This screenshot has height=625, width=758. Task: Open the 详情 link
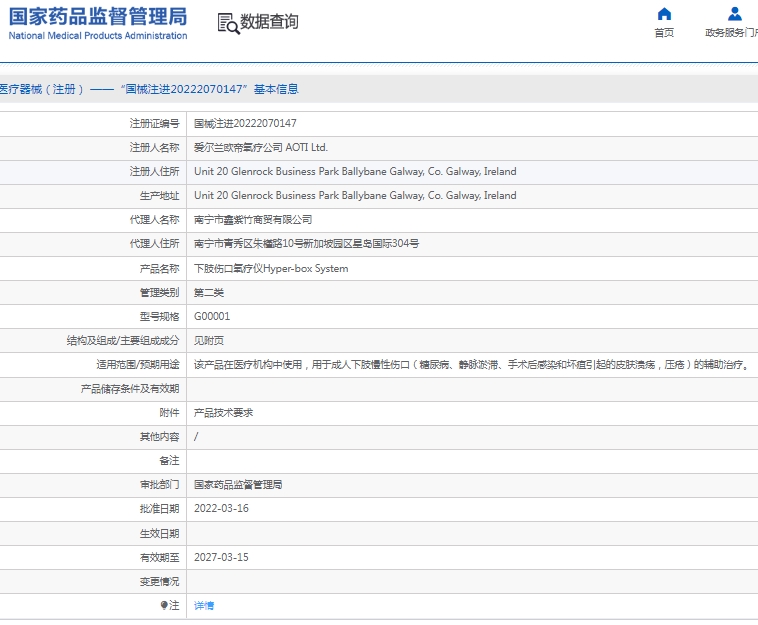click(x=204, y=606)
